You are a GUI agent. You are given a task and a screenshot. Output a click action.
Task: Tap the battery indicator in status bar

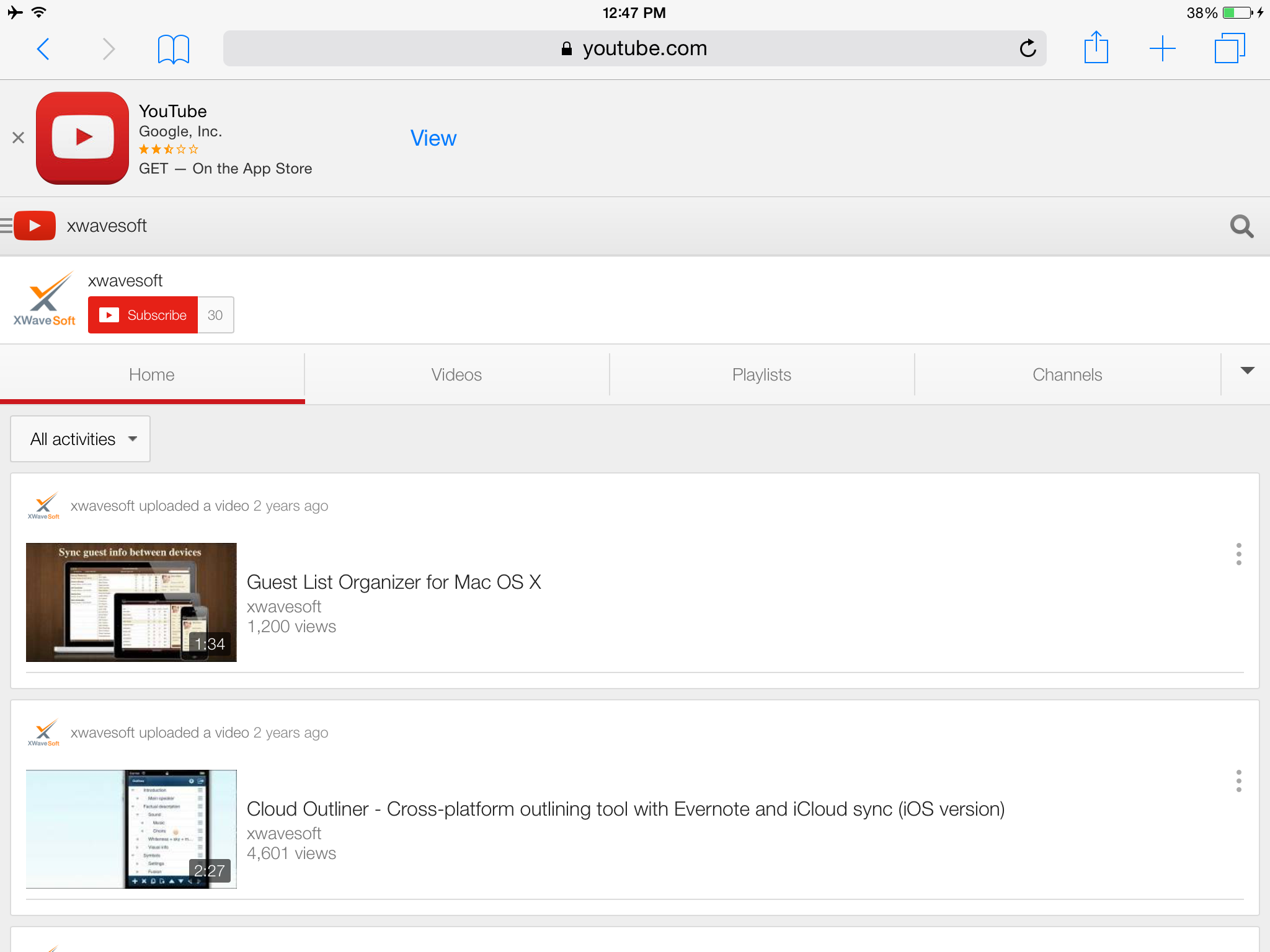click(x=1237, y=12)
